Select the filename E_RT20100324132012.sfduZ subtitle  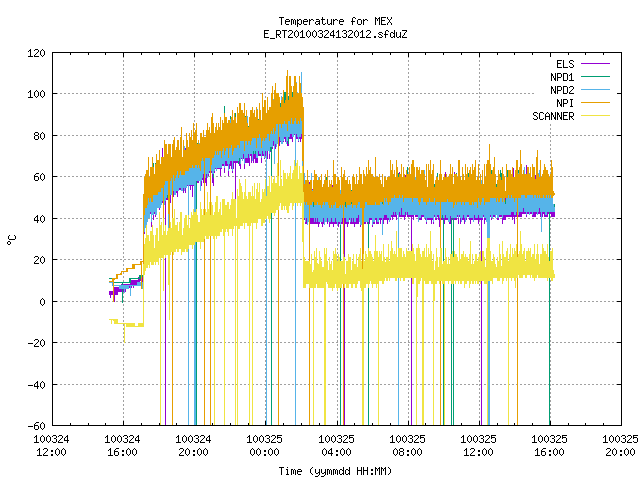tap(336, 34)
